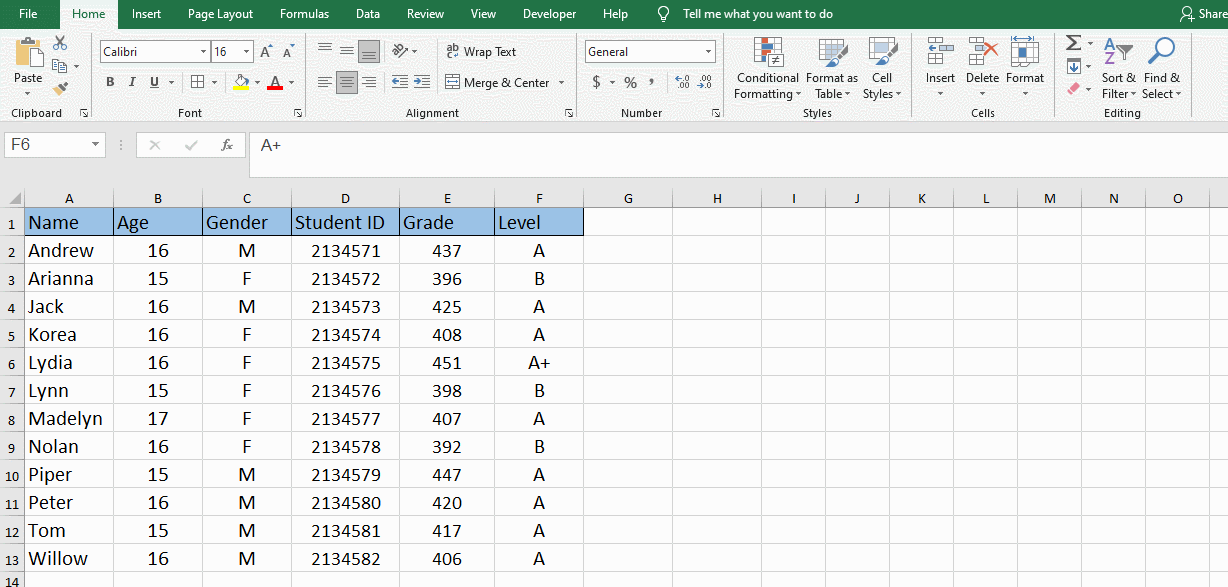The image size is (1228, 587).
Task: Click the Share button
Action: point(1203,14)
